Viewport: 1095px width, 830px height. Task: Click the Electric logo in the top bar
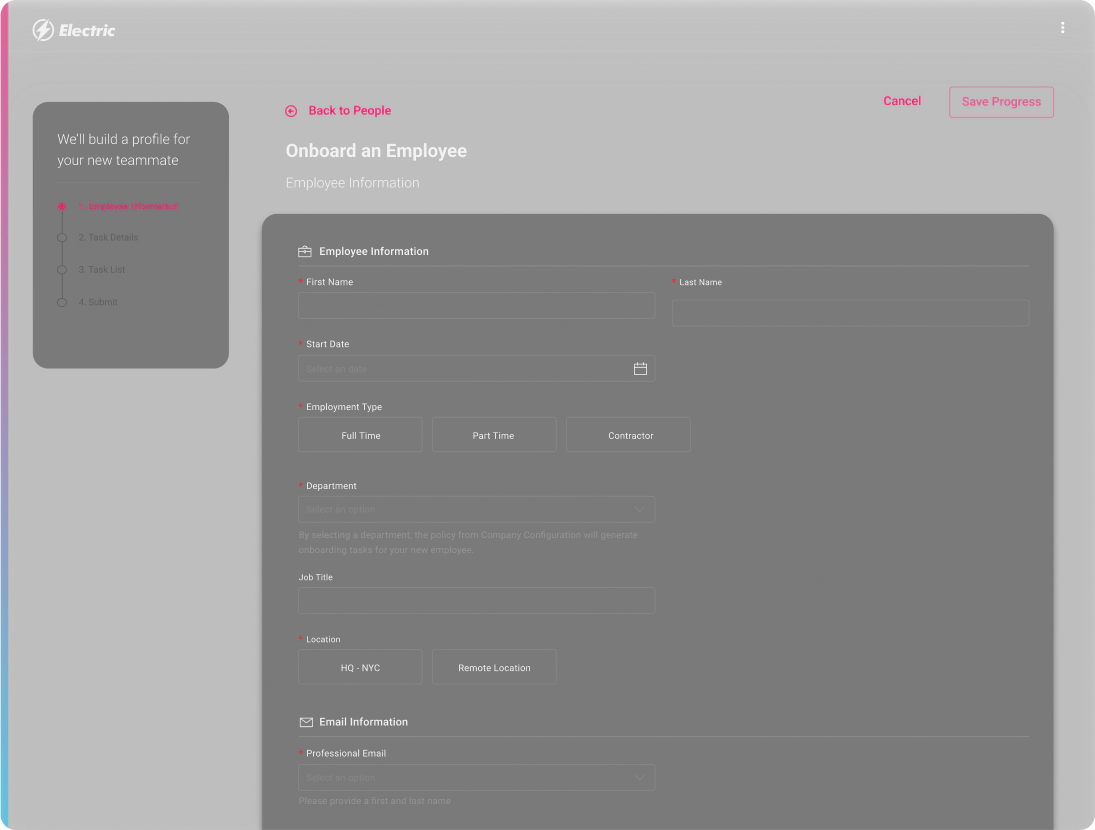pos(73,30)
